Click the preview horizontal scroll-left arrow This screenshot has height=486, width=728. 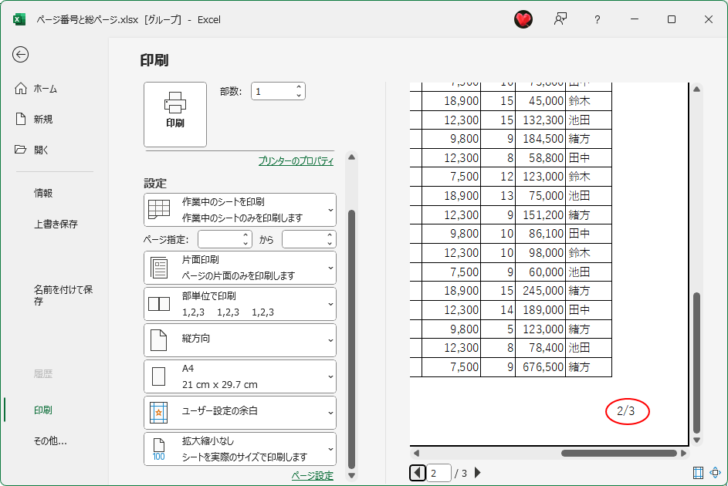click(x=416, y=453)
